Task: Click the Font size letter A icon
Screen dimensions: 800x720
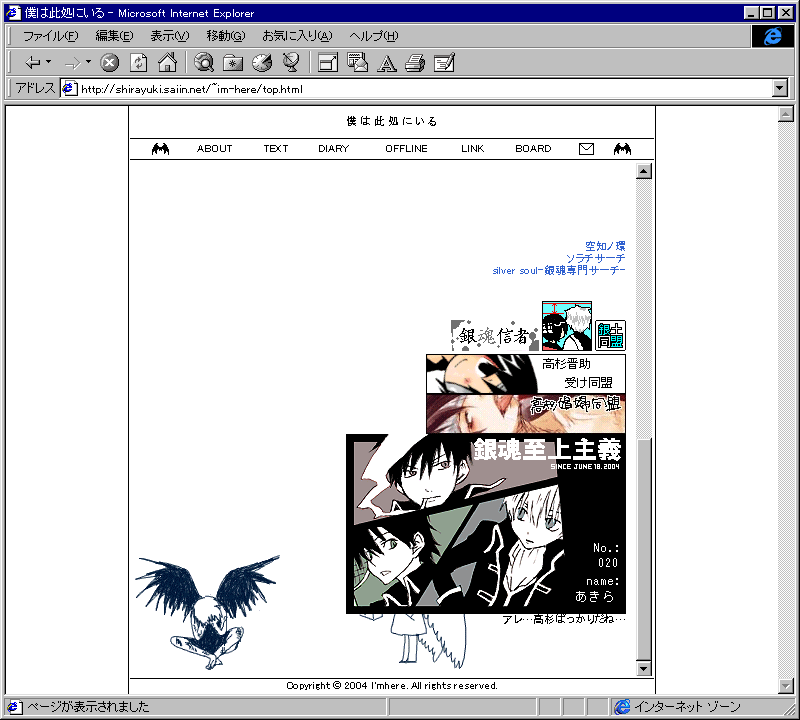Action: point(387,63)
